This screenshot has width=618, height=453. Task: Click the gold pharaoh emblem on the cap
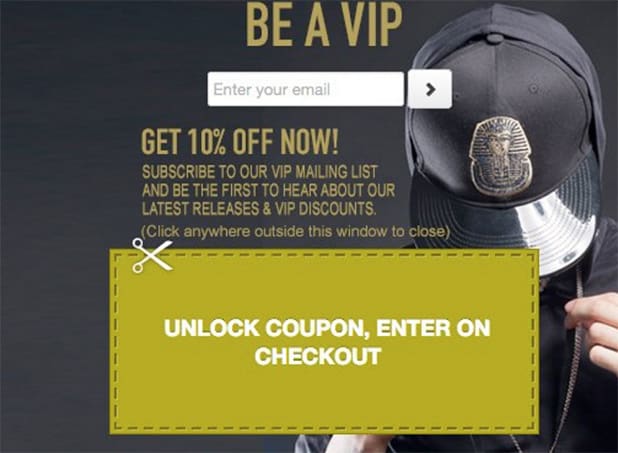point(500,157)
